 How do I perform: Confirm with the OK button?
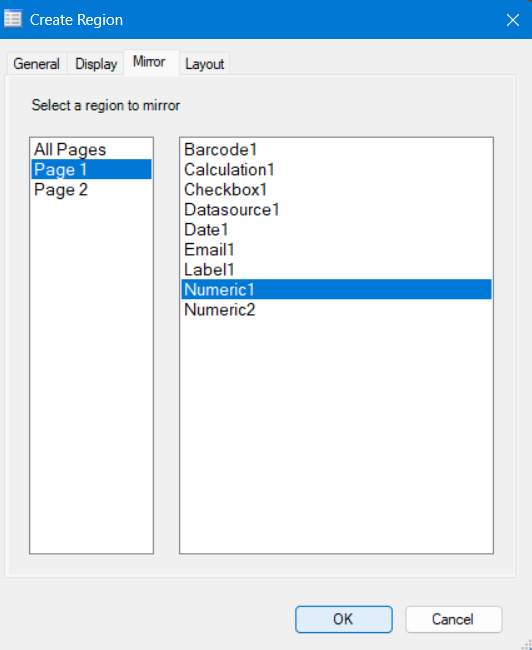(x=344, y=619)
